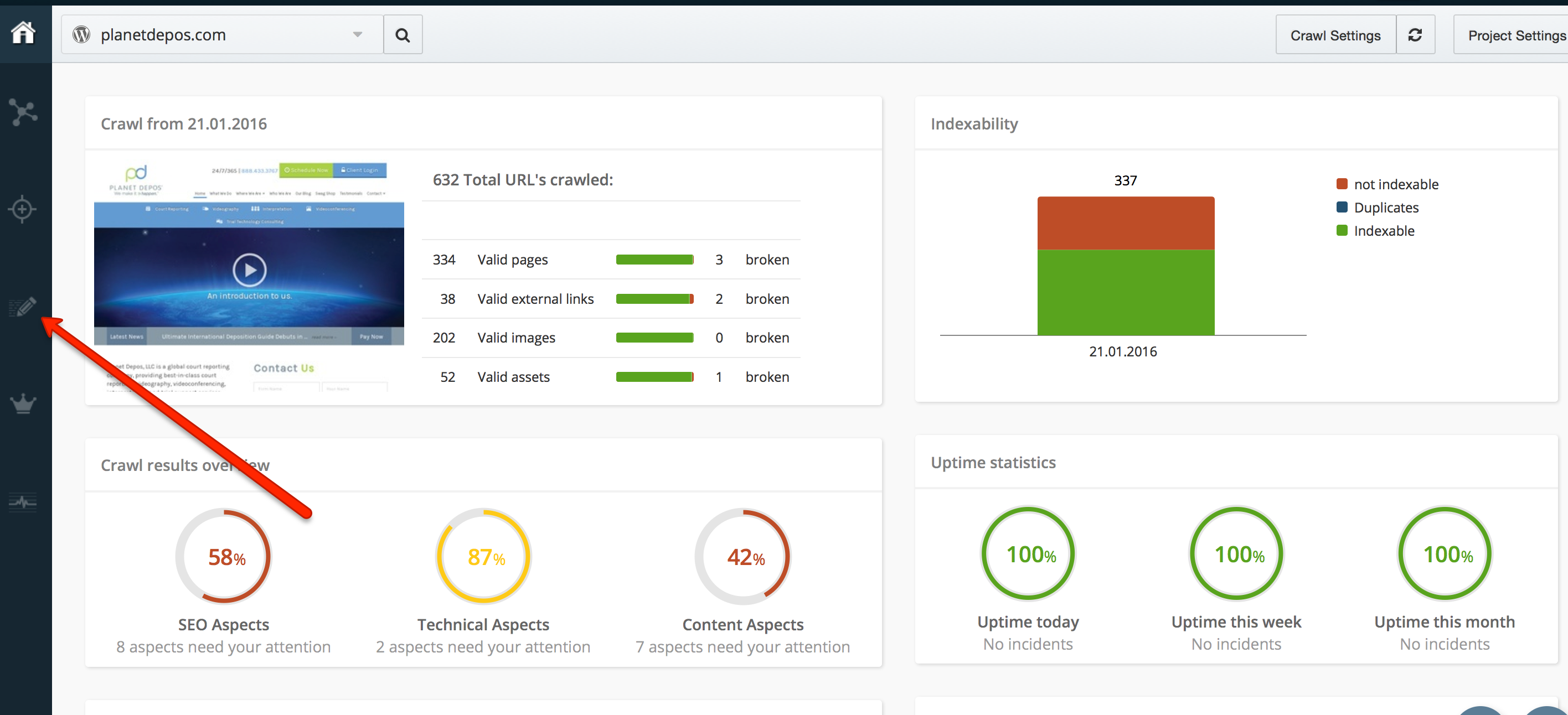Open the 42% Content Aspects gauge
The image size is (1568, 715).
coord(742,556)
